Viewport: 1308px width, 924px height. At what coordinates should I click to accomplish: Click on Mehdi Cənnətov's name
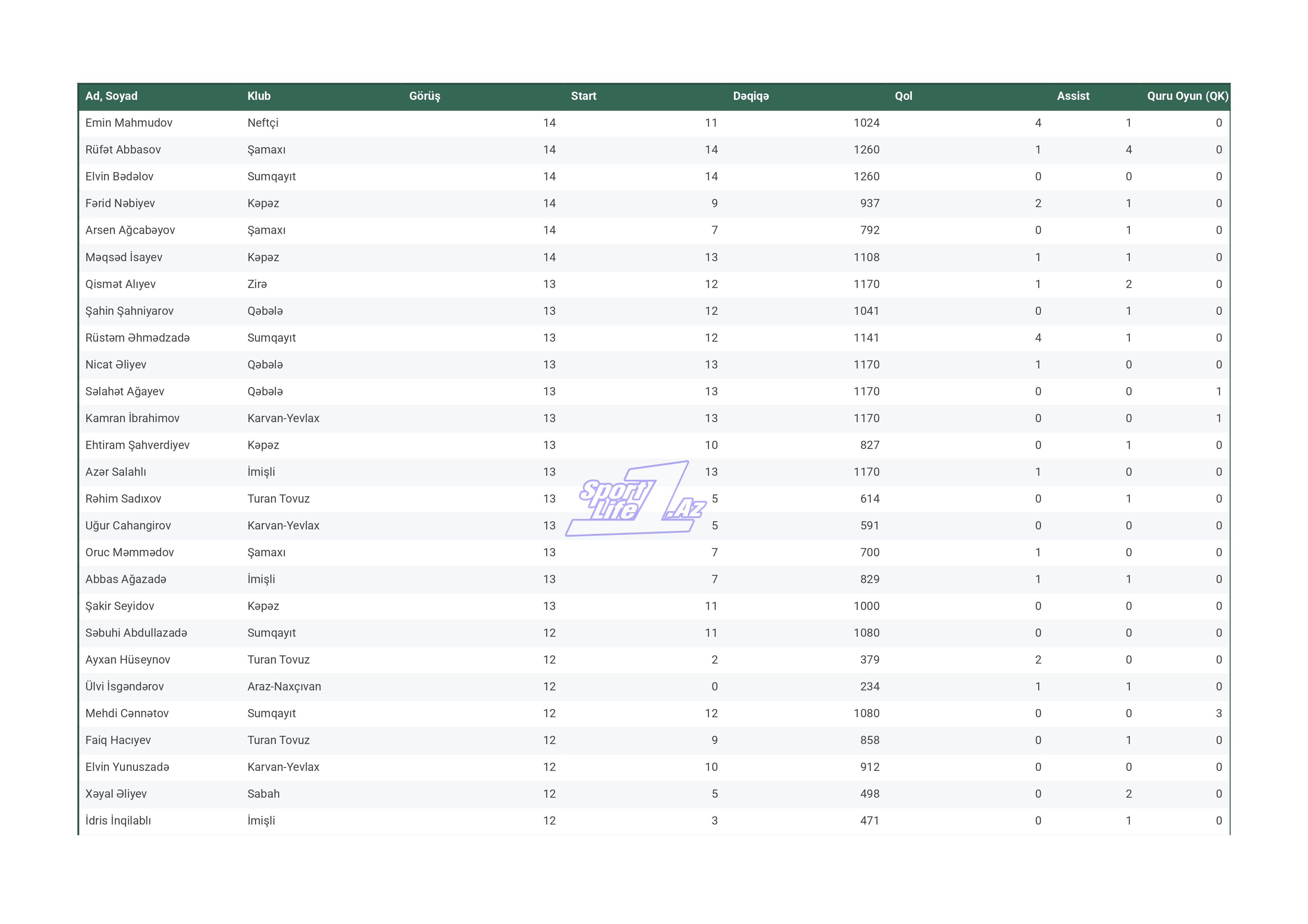[127, 713]
